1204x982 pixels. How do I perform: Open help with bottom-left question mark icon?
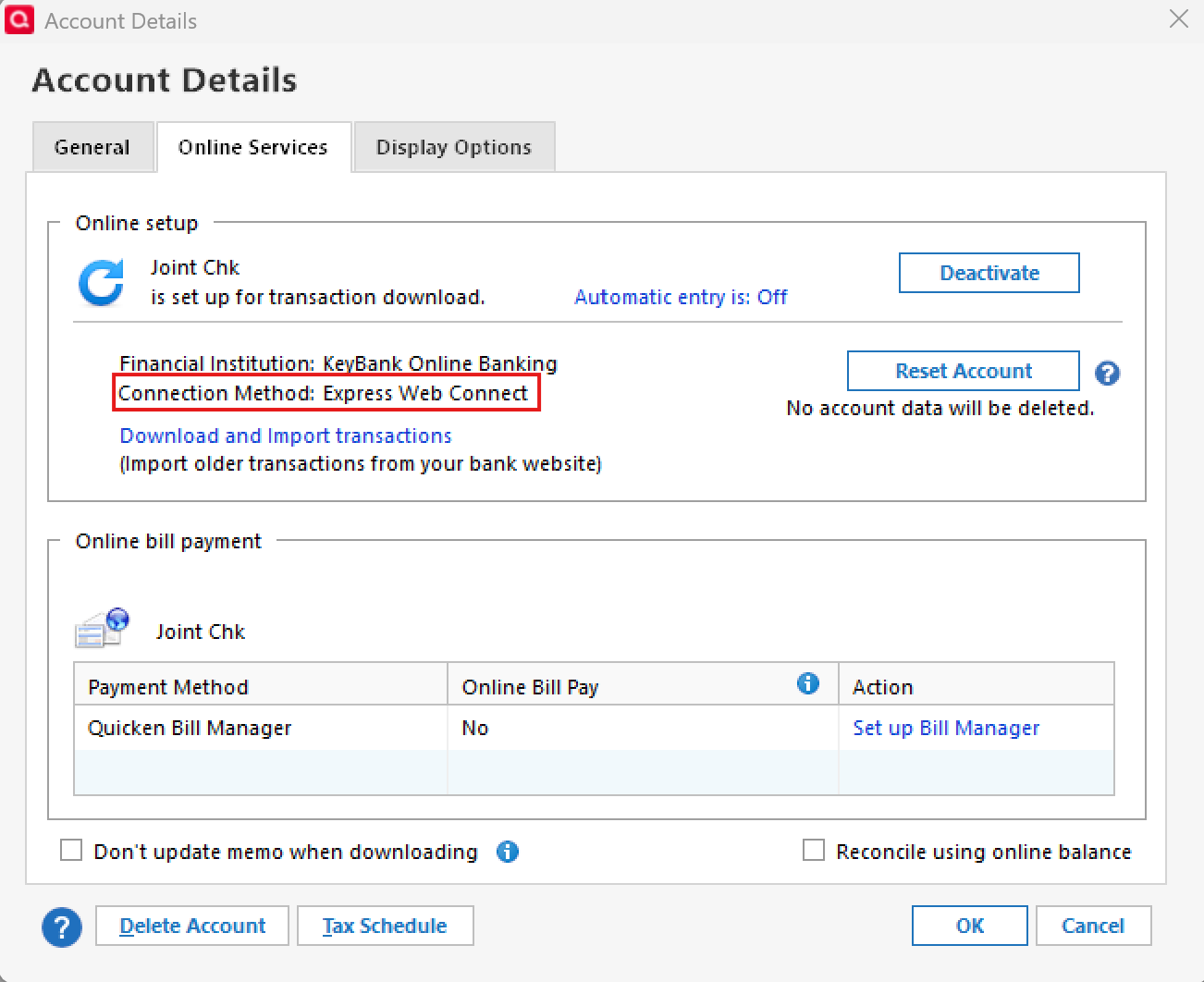coord(62,927)
